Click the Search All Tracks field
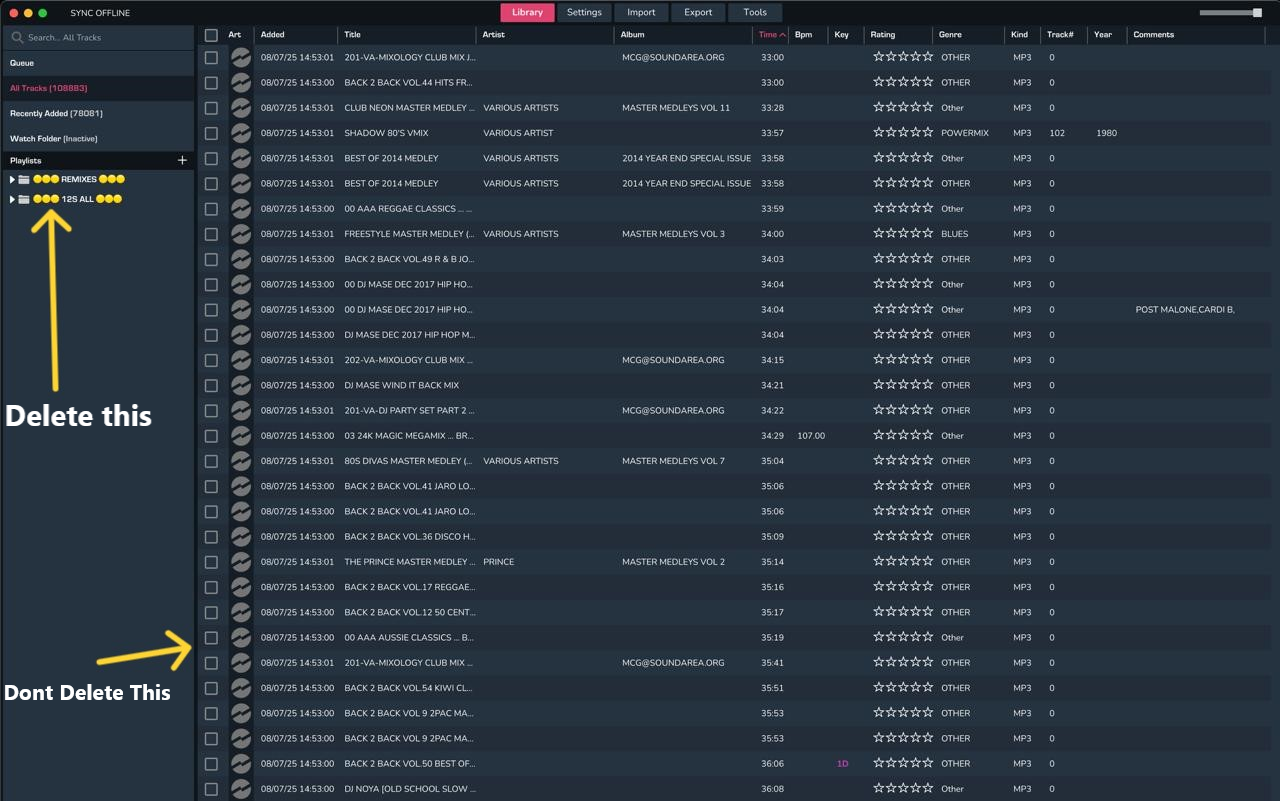1280x801 pixels. (x=100, y=37)
